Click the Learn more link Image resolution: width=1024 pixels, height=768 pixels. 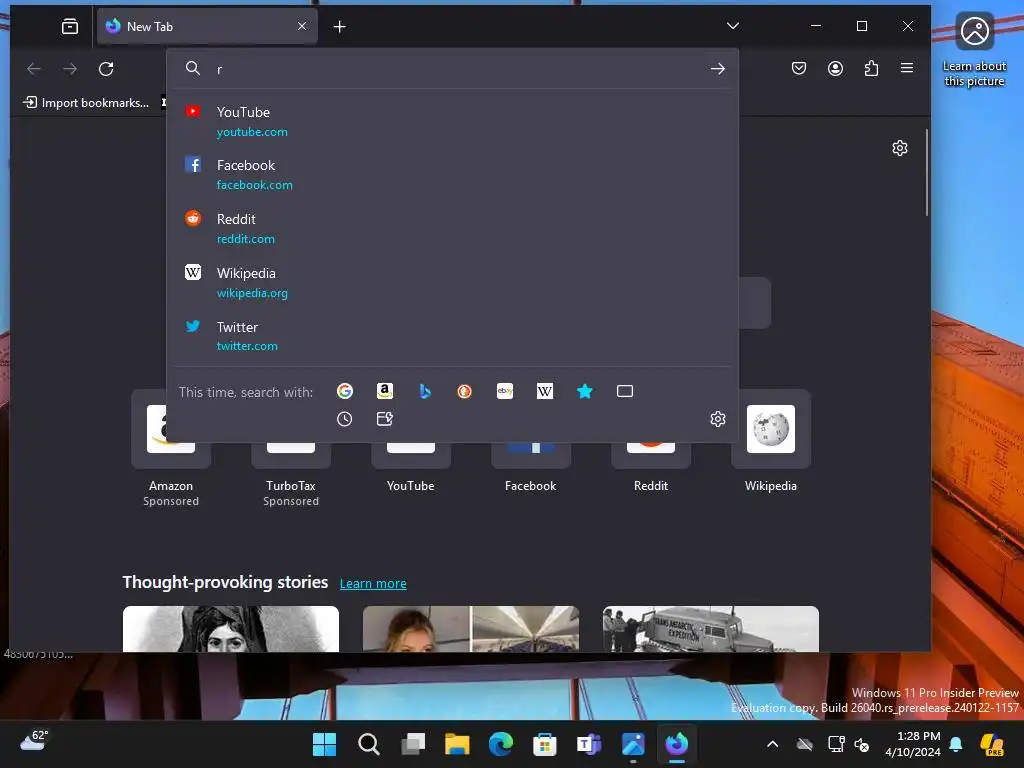(373, 584)
